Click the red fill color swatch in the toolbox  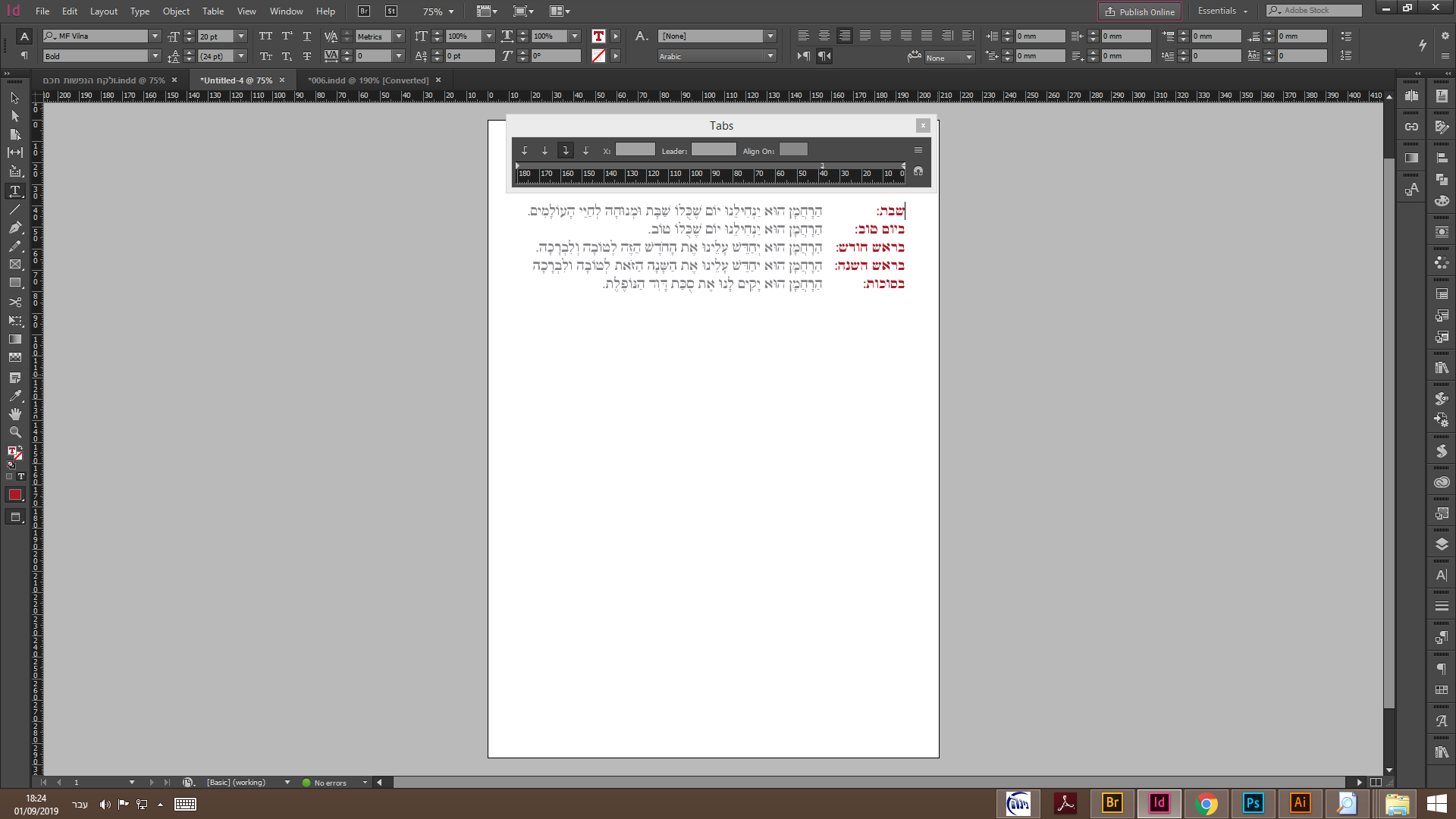pos(14,494)
